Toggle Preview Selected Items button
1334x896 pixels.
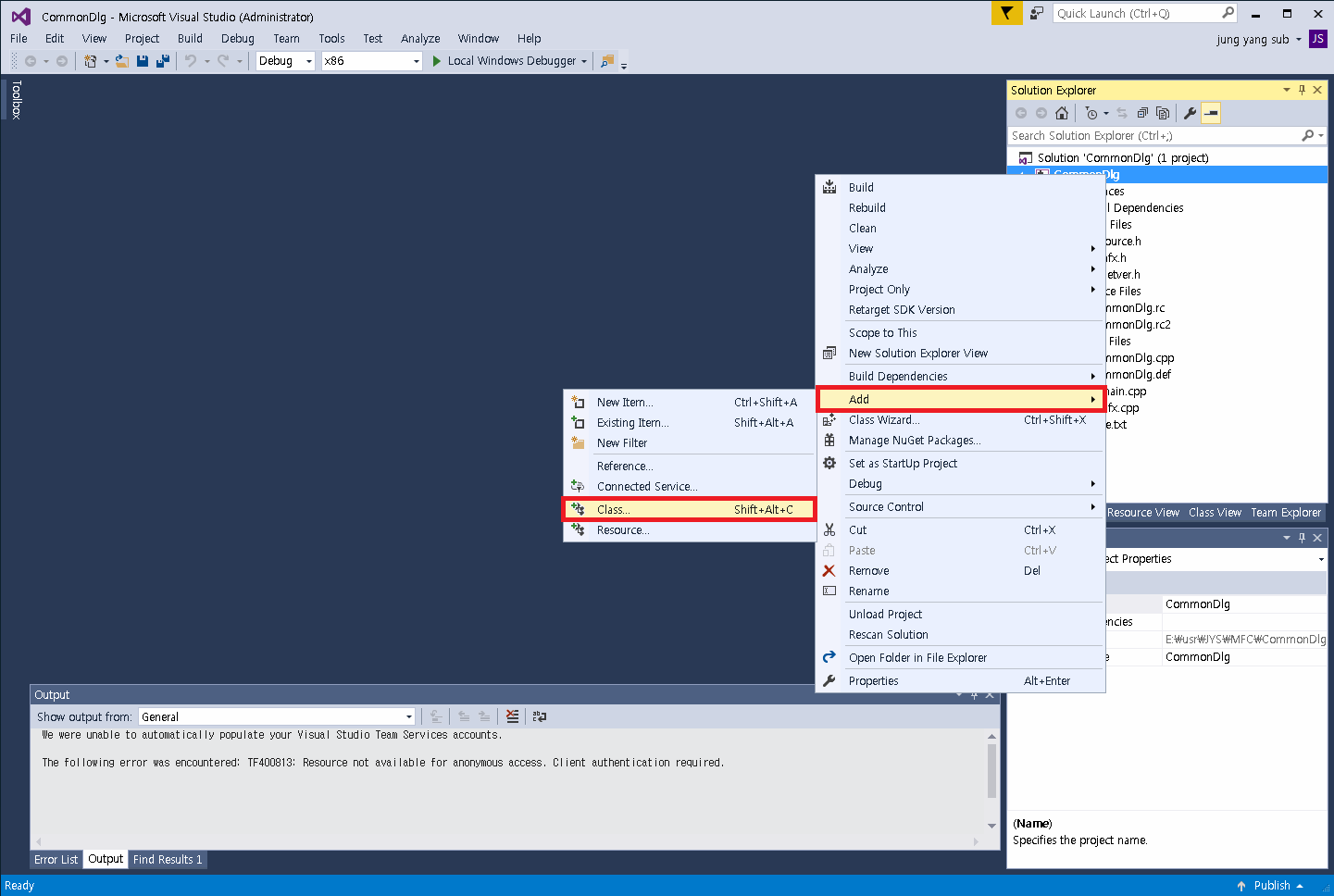tap(1211, 113)
